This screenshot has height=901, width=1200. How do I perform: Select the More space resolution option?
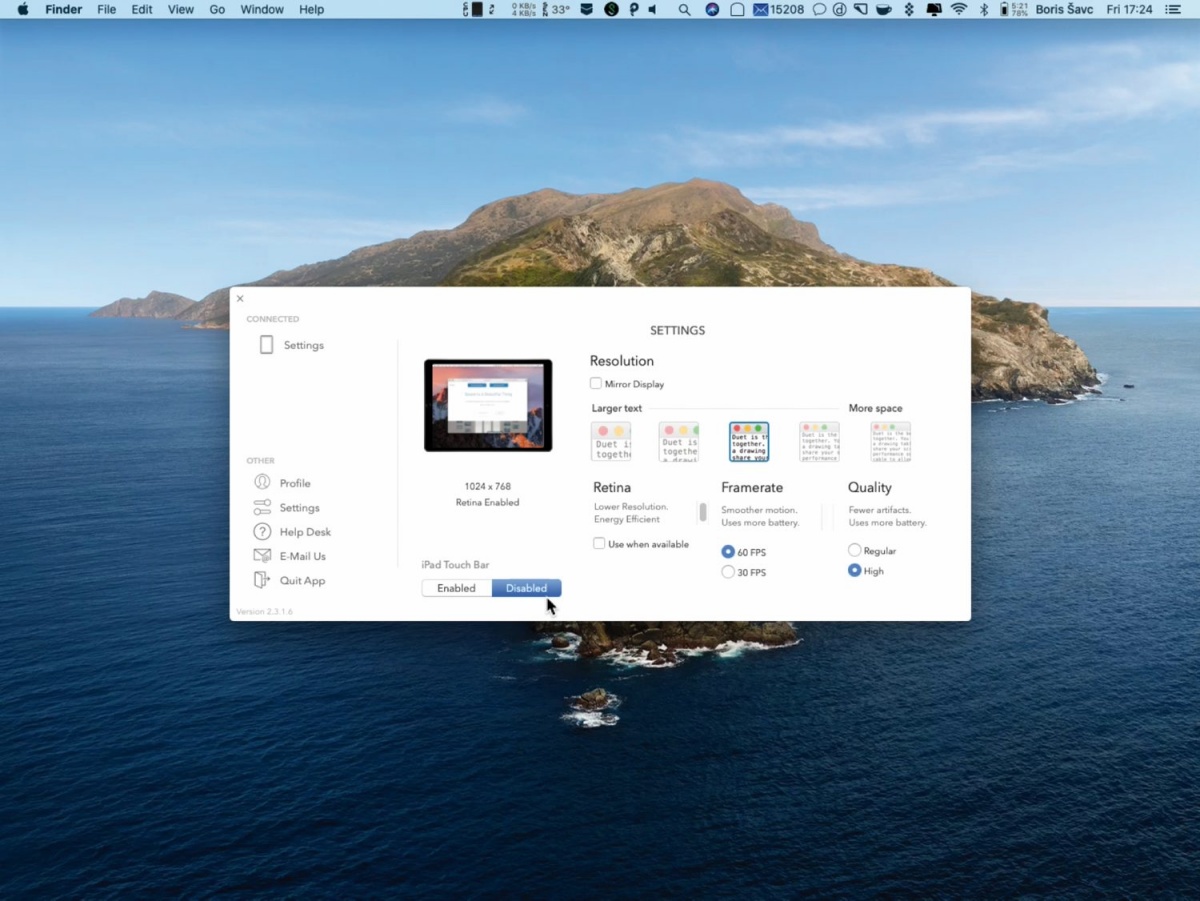(890, 441)
